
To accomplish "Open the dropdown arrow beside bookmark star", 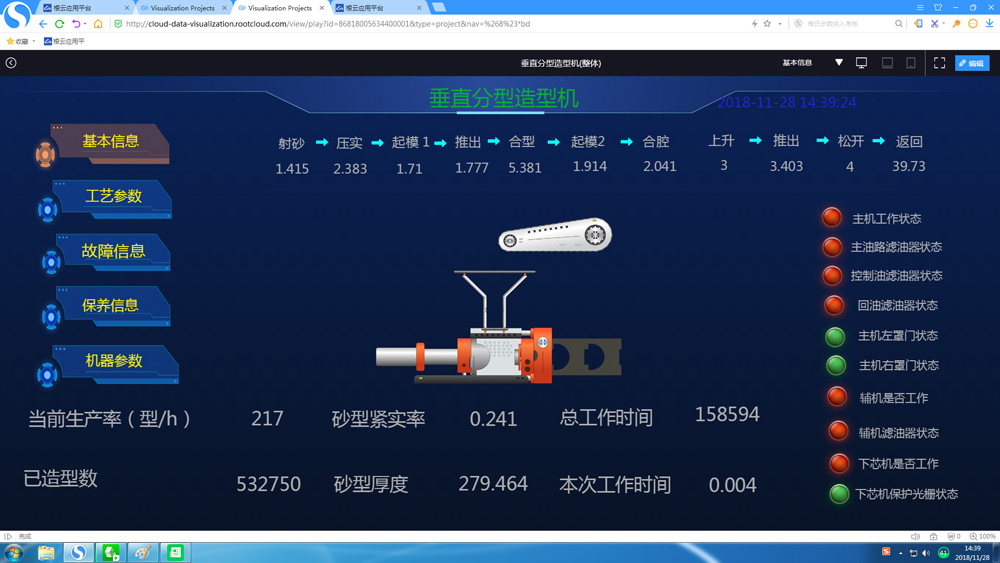I will (x=780, y=24).
